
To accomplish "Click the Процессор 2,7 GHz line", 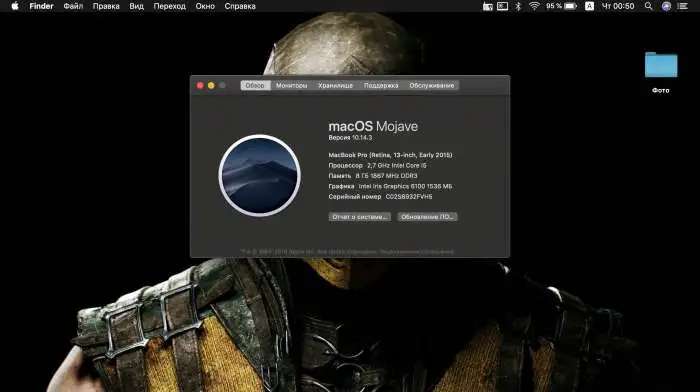I will [377, 165].
